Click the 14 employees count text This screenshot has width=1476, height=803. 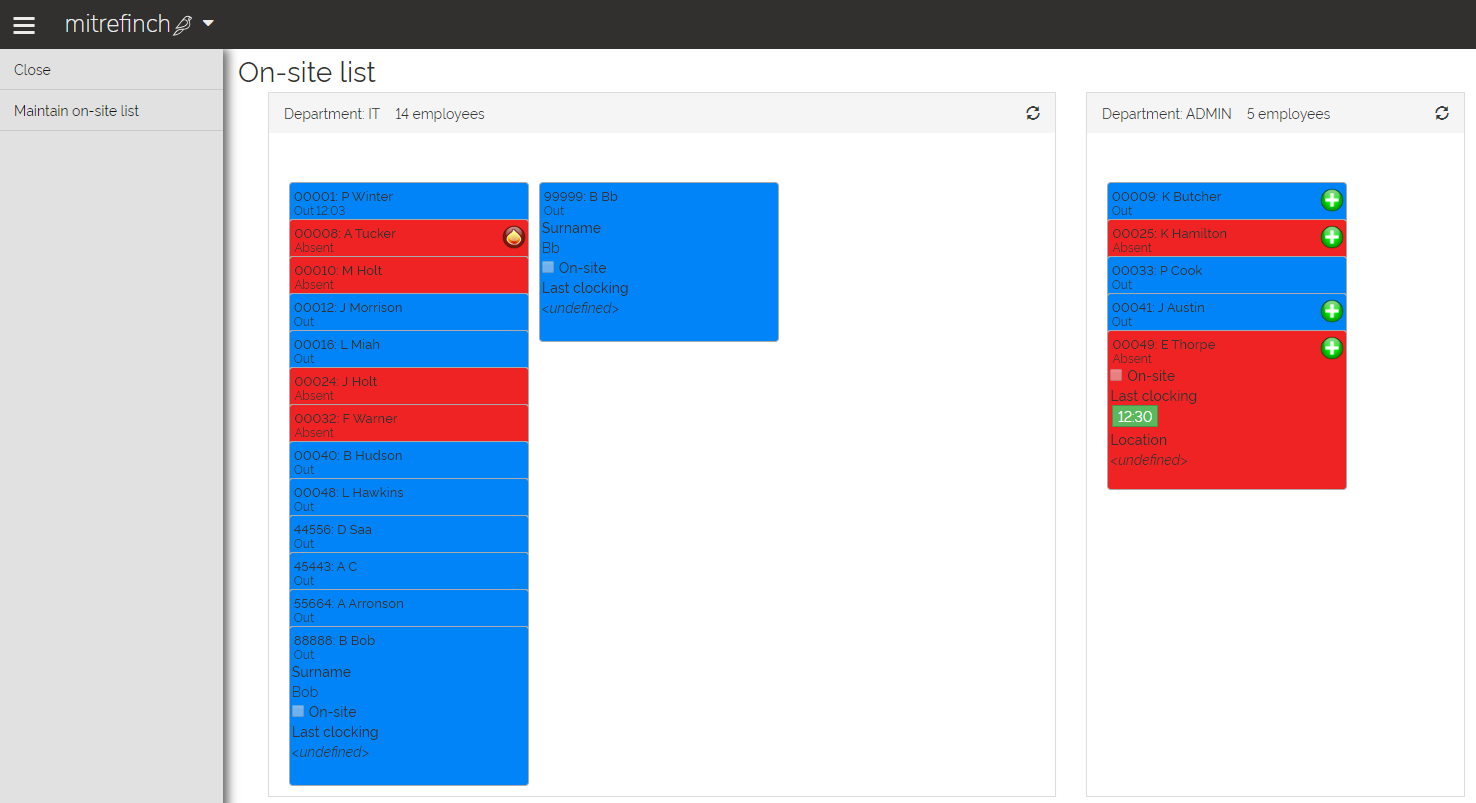coord(440,114)
